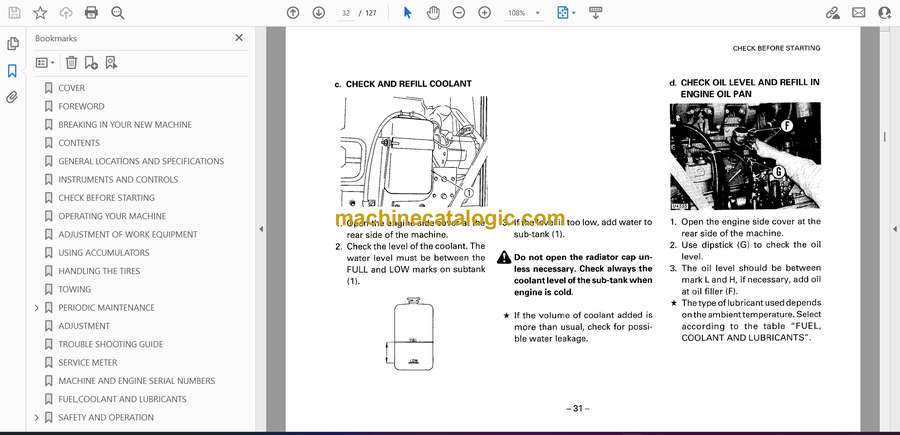
Task: Select INSTRUMENTS AND CONTROLS bookmark
Action: (x=118, y=180)
